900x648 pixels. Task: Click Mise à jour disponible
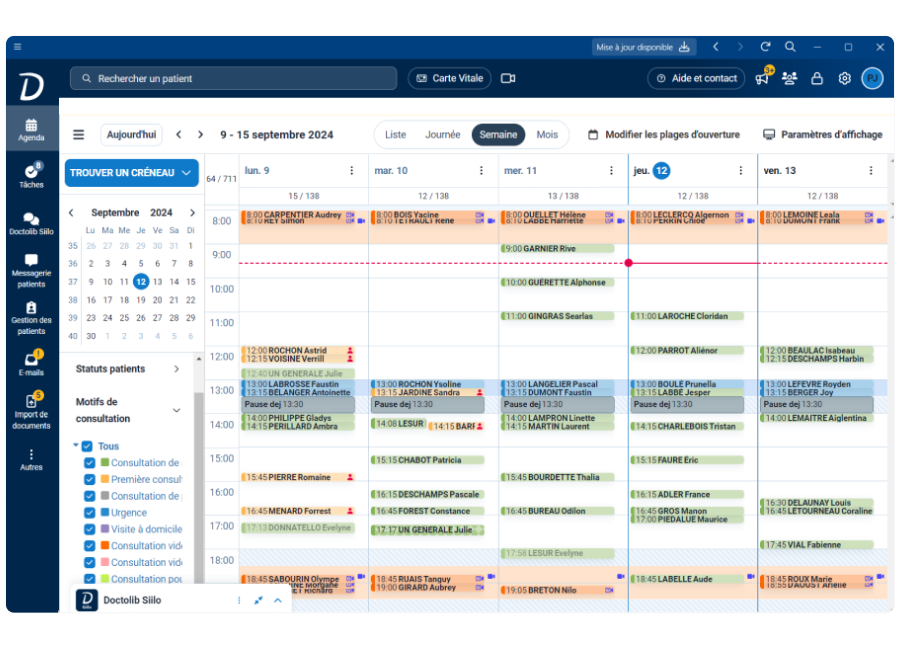(x=644, y=47)
